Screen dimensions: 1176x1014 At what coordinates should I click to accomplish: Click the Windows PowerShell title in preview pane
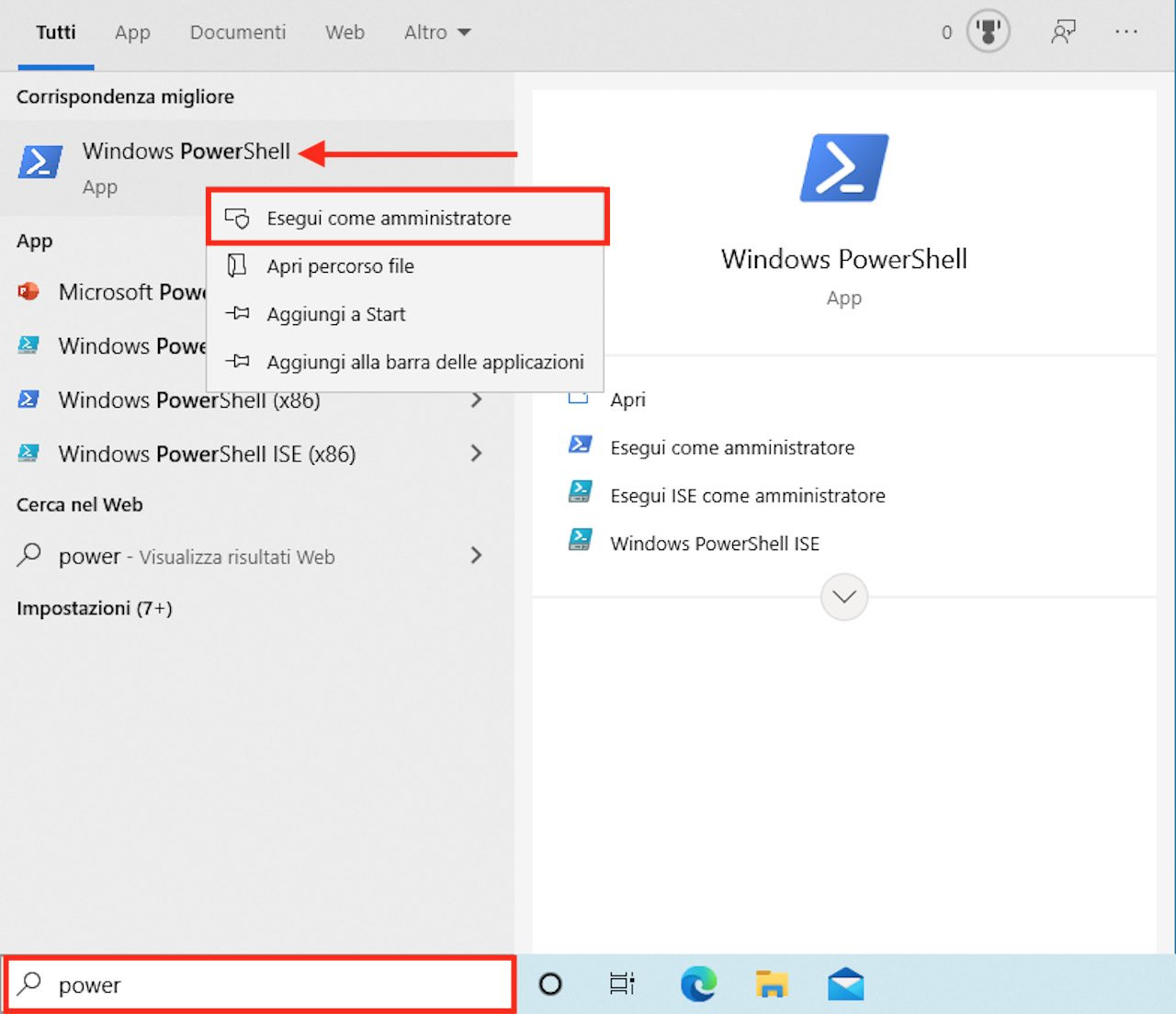tap(843, 259)
